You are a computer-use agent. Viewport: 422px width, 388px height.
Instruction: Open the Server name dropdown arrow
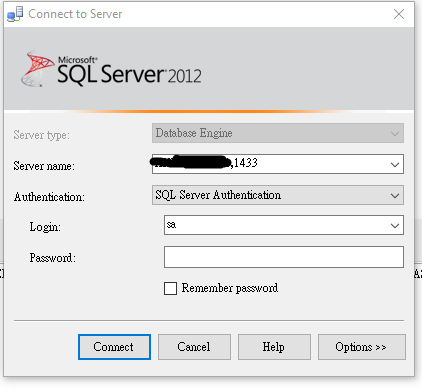[395, 164]
